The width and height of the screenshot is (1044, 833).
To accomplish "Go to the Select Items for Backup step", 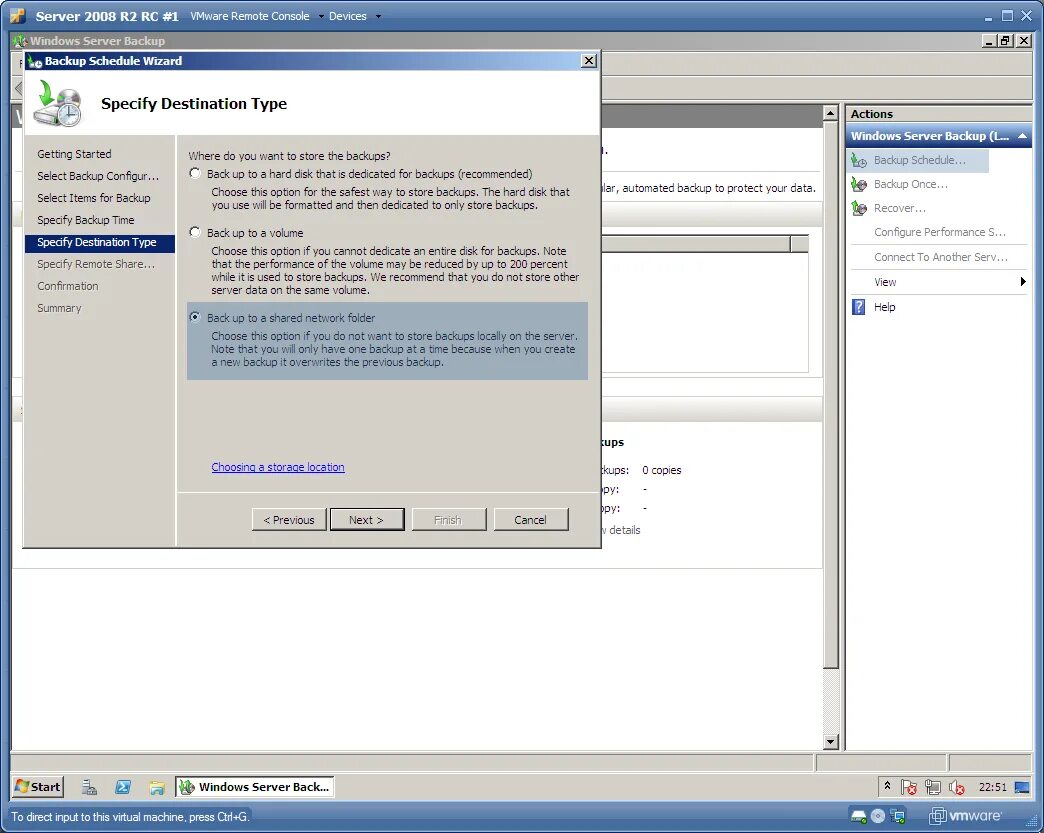I will pyautogui.click(x=94, y=198).
